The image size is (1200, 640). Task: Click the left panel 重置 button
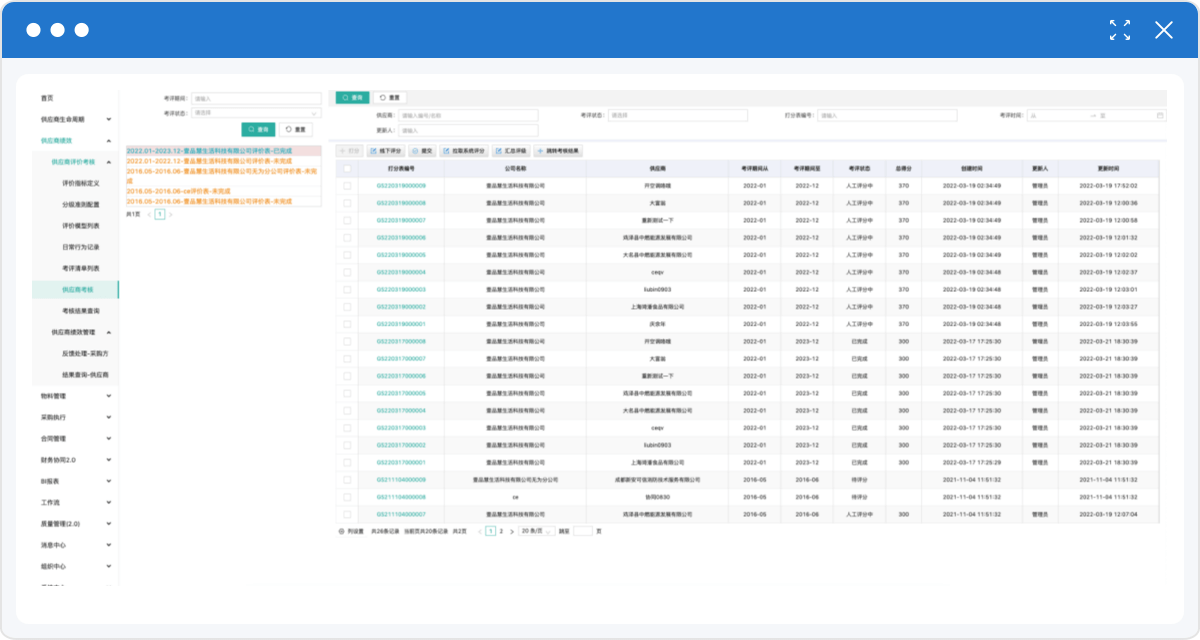click(295, 130)
